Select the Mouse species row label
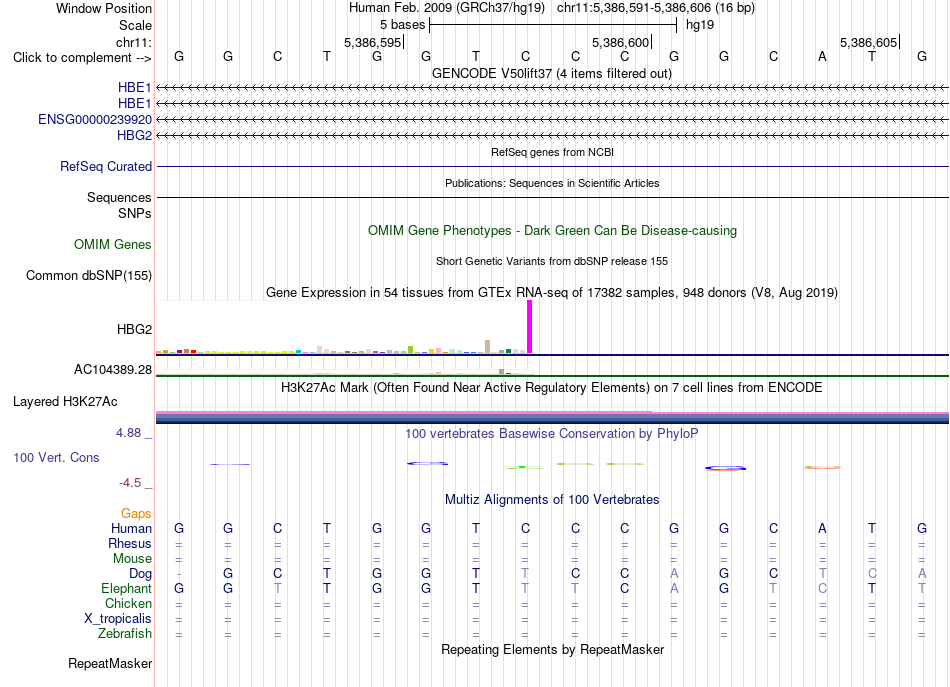Image resolution: width=950 pixels, height=687 pixels. 132,559
